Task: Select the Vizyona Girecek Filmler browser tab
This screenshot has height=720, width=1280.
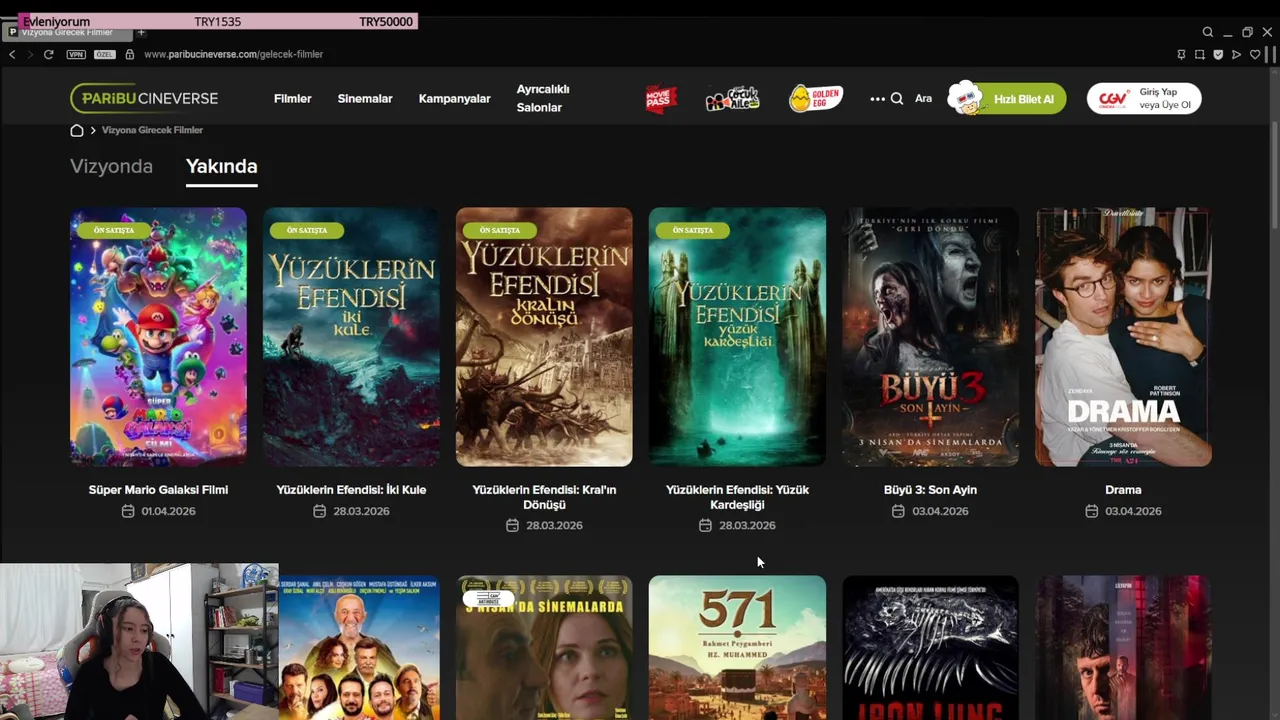Action: [x=66, y=32]
